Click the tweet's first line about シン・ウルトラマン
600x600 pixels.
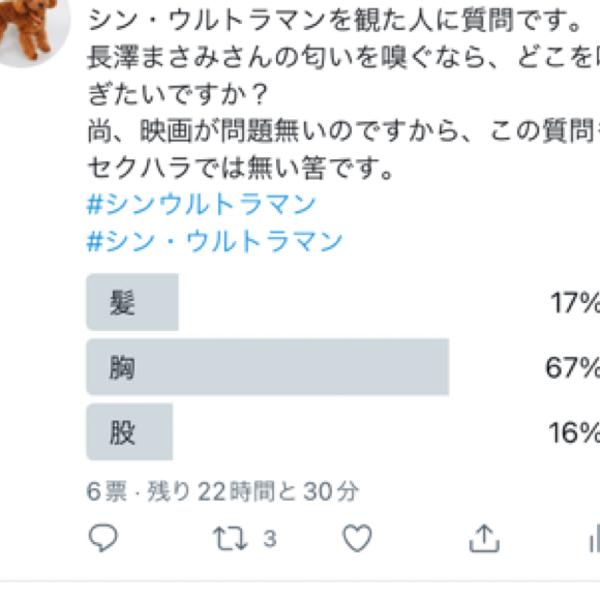pyautogui.click(x=335, y=20)
